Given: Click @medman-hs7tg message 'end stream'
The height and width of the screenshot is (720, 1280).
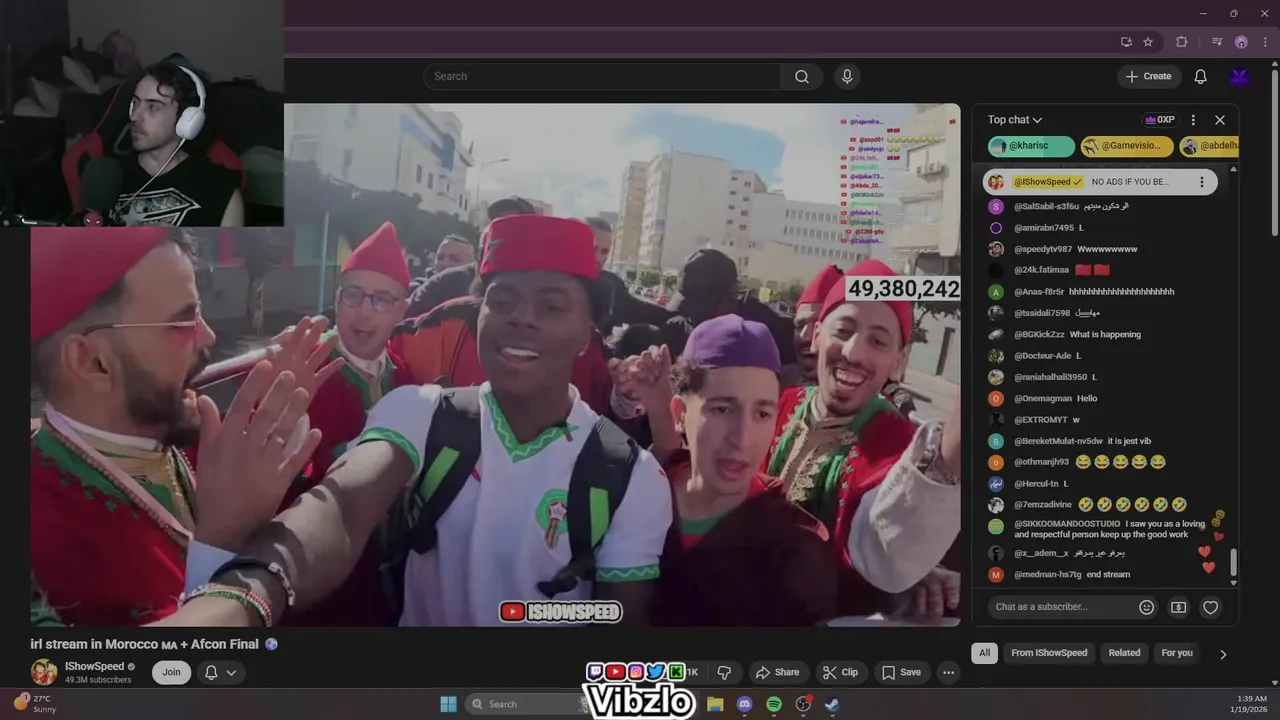Looking at the screenshot, I should pyautogui.click(x=1108, y=574).
